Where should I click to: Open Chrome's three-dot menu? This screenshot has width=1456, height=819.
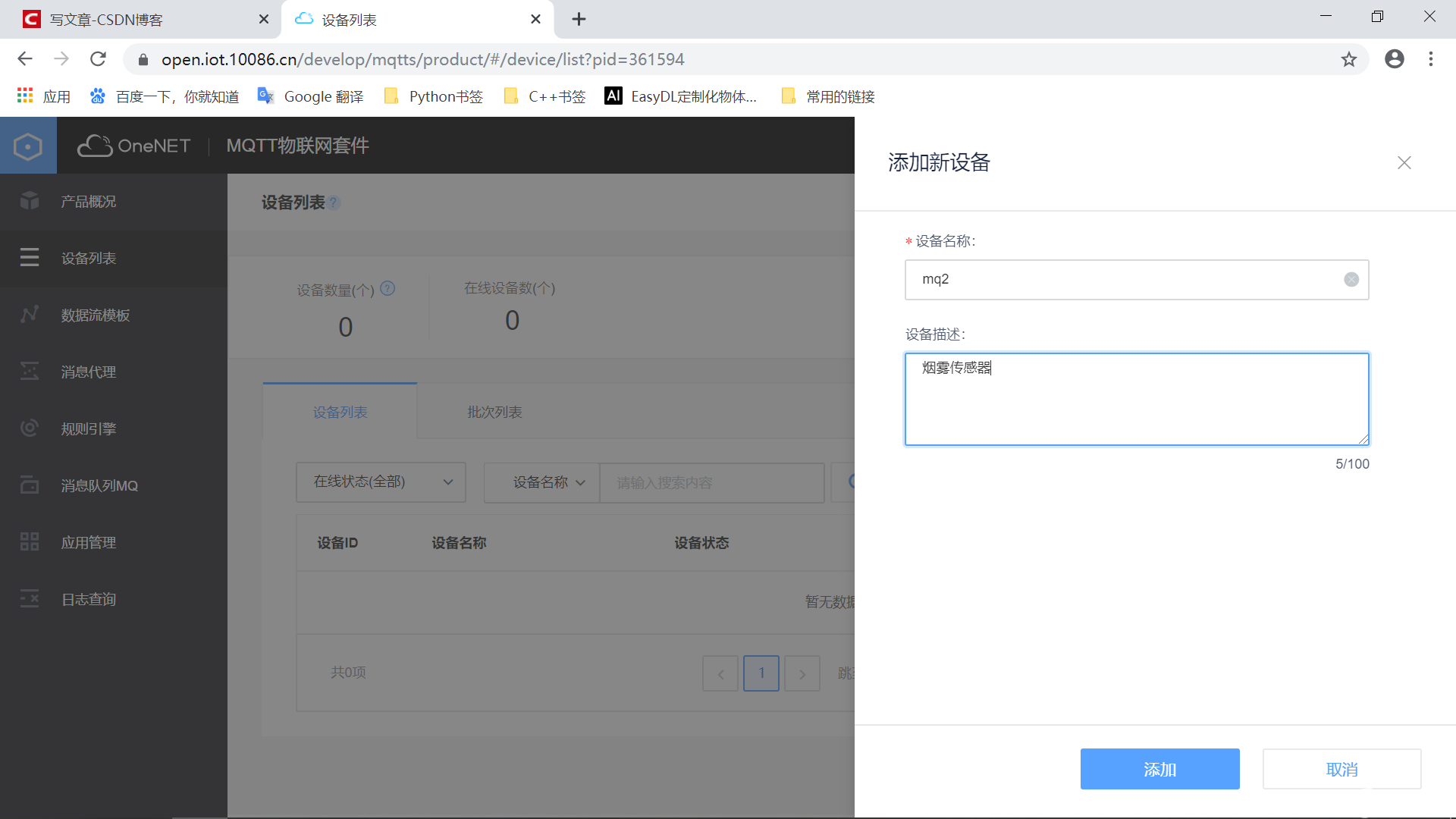pos(1430,59)
